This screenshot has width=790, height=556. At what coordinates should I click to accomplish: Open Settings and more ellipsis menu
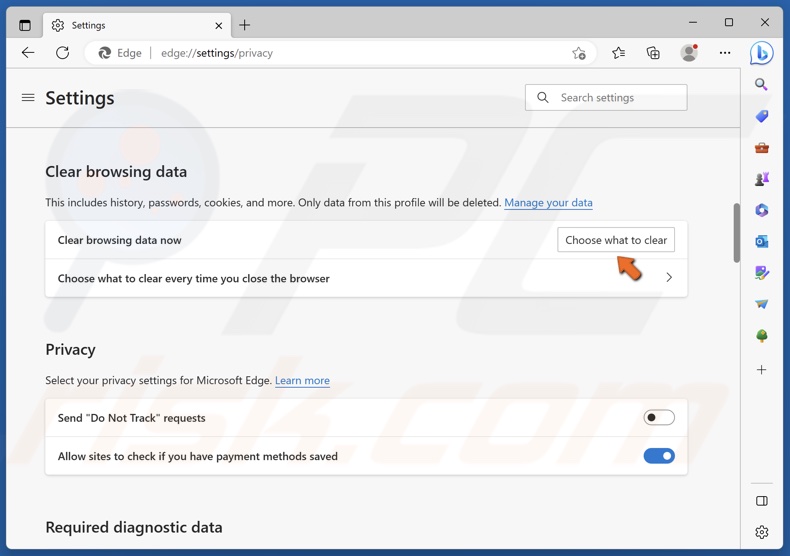click(725, 53)
